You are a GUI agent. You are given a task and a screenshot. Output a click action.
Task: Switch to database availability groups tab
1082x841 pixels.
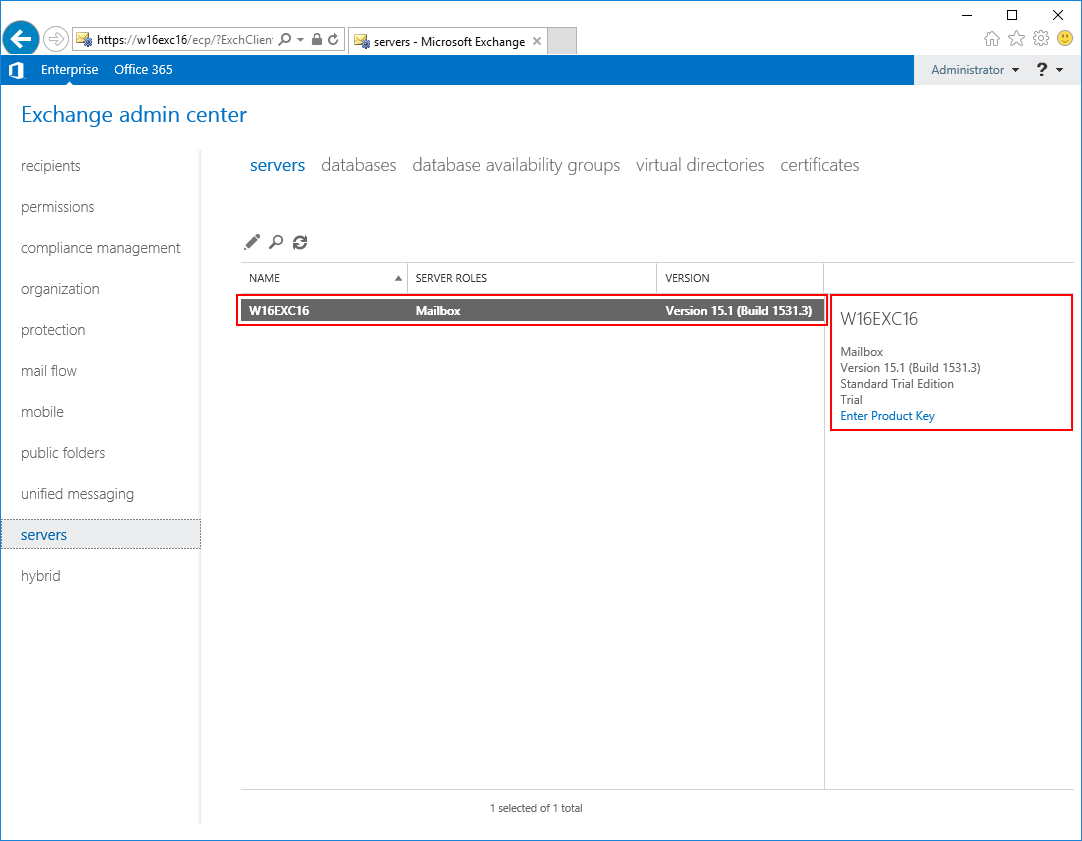516,165
